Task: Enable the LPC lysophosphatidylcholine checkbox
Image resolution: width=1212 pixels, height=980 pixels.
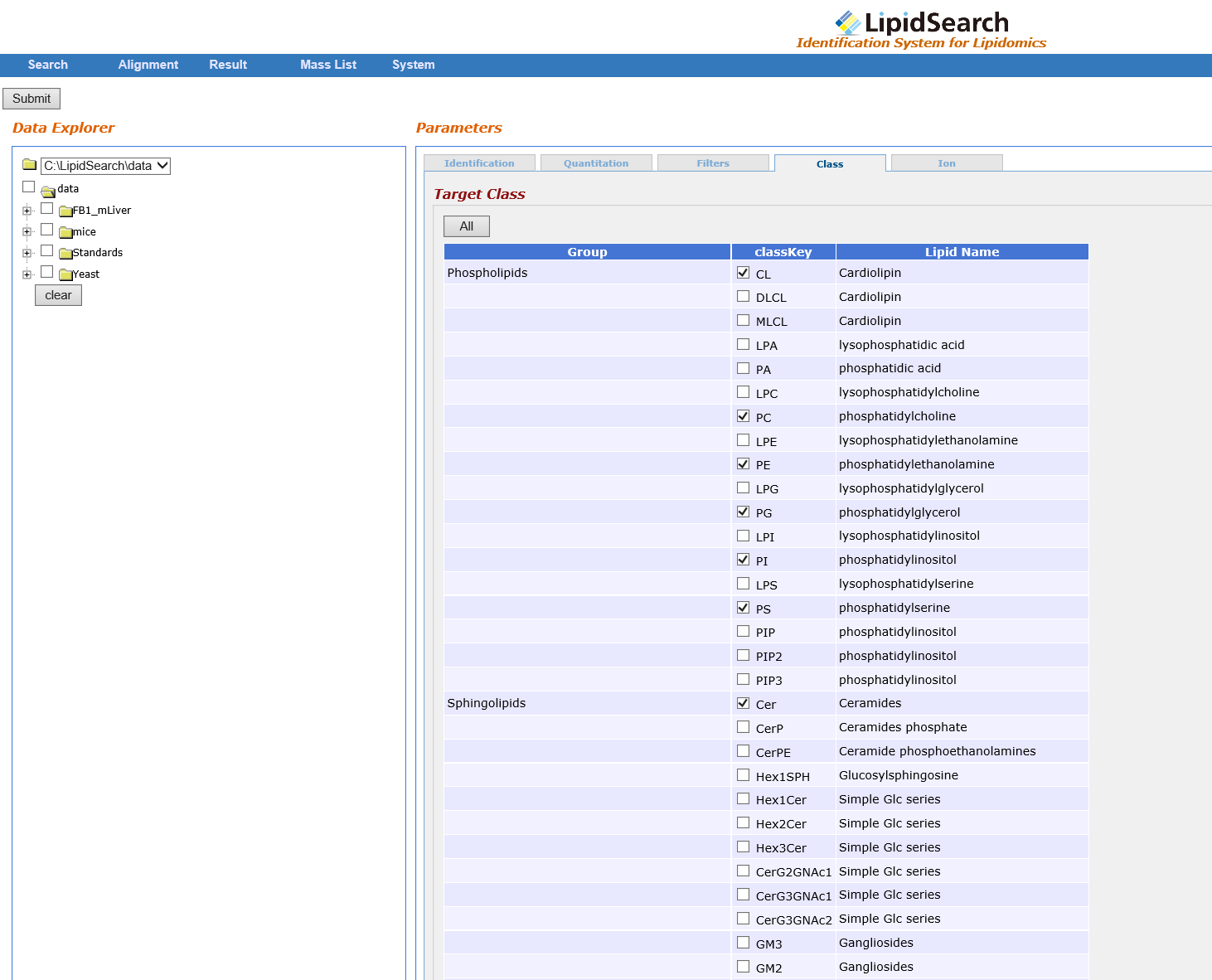Action: pyautogui.click(x=743, y=392)
